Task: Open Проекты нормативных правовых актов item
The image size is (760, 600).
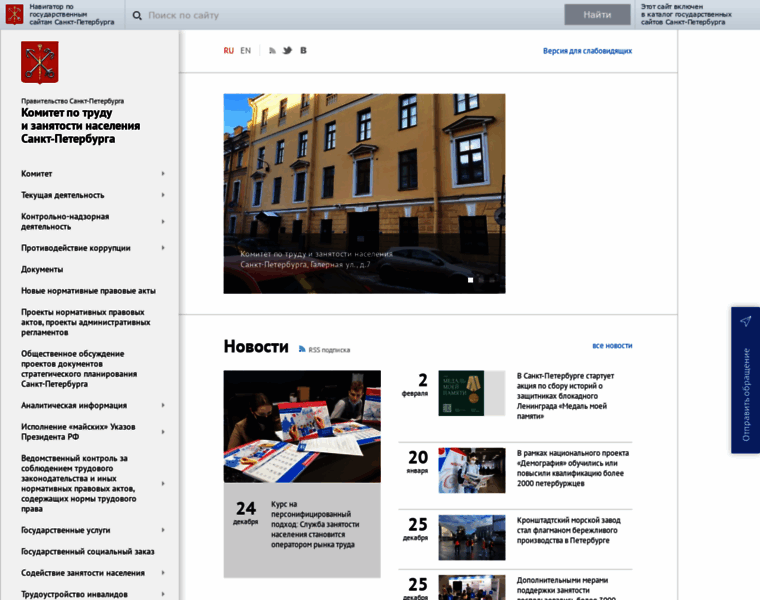Action: tap(86, 322)
